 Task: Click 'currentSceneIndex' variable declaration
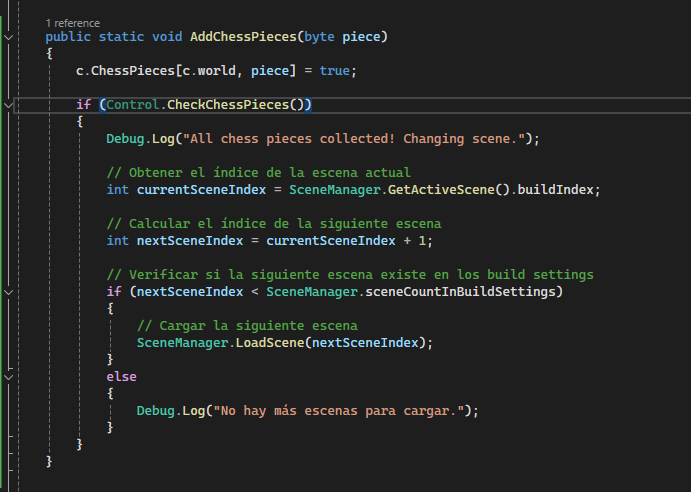[201, 190]
